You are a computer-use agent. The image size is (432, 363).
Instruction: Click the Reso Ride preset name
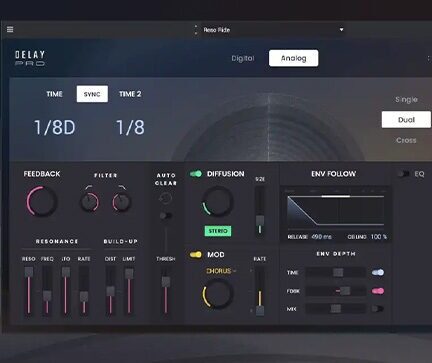coord(217,30)
